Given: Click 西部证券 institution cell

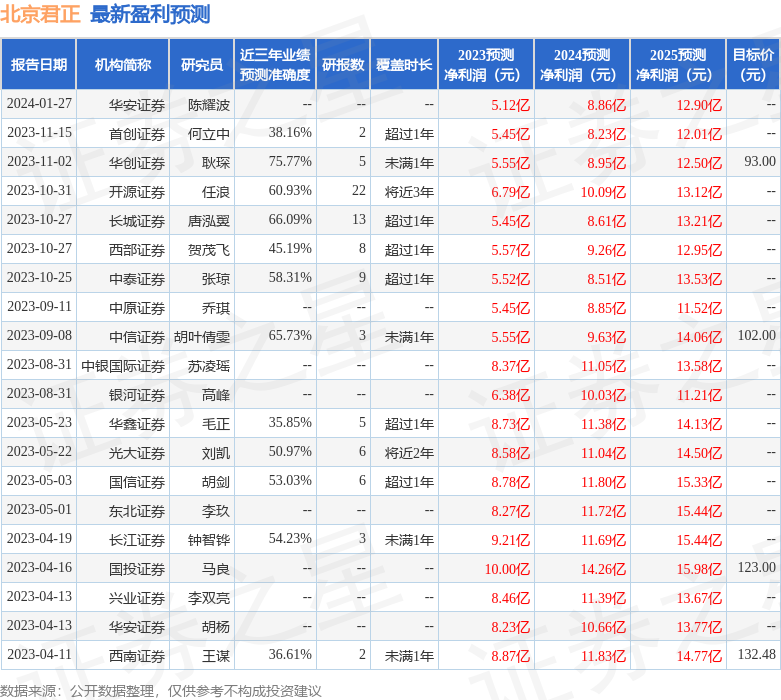Looking at the screenshot, I should point(137,250).
